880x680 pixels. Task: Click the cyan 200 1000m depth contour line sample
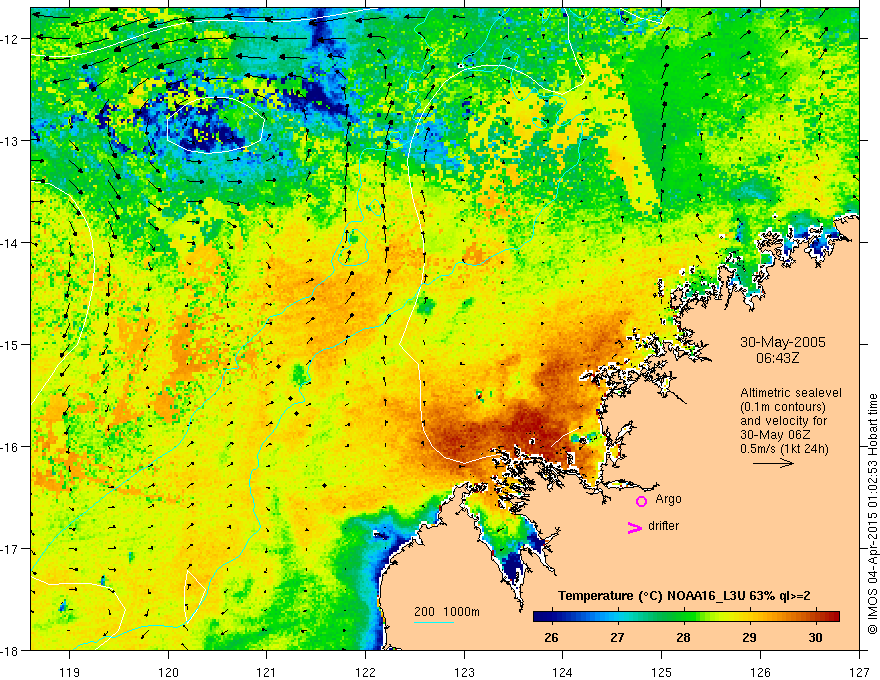(434, 622)
